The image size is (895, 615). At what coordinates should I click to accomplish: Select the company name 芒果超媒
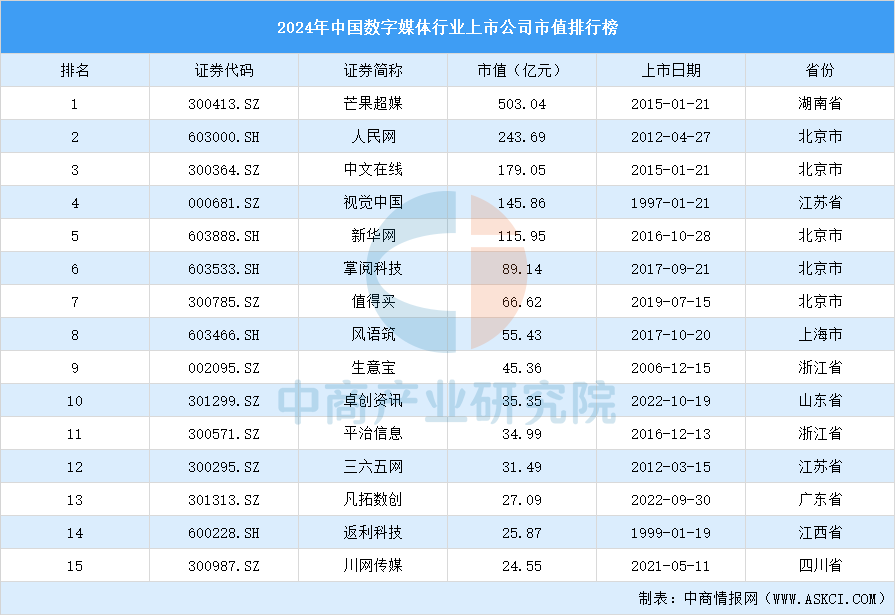point(373,103)
